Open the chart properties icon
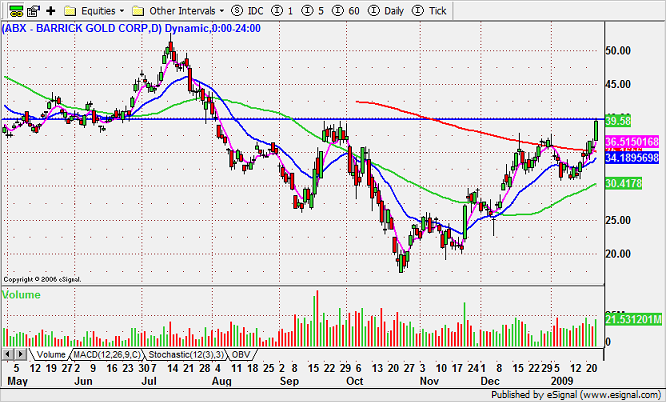Image resolution: width=666 pixels, height=402 pixels. click(x=33, y=11)
